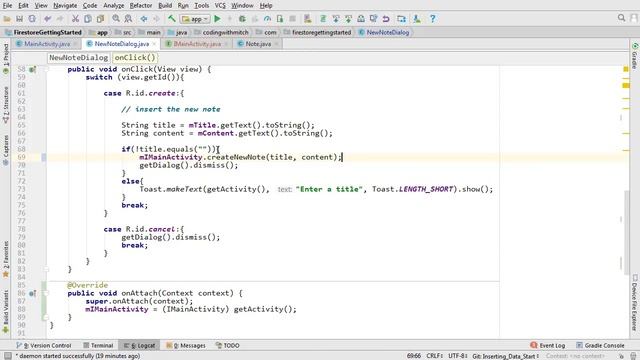Collapse onAttach method fold at line 86

[x=46, y=293]
